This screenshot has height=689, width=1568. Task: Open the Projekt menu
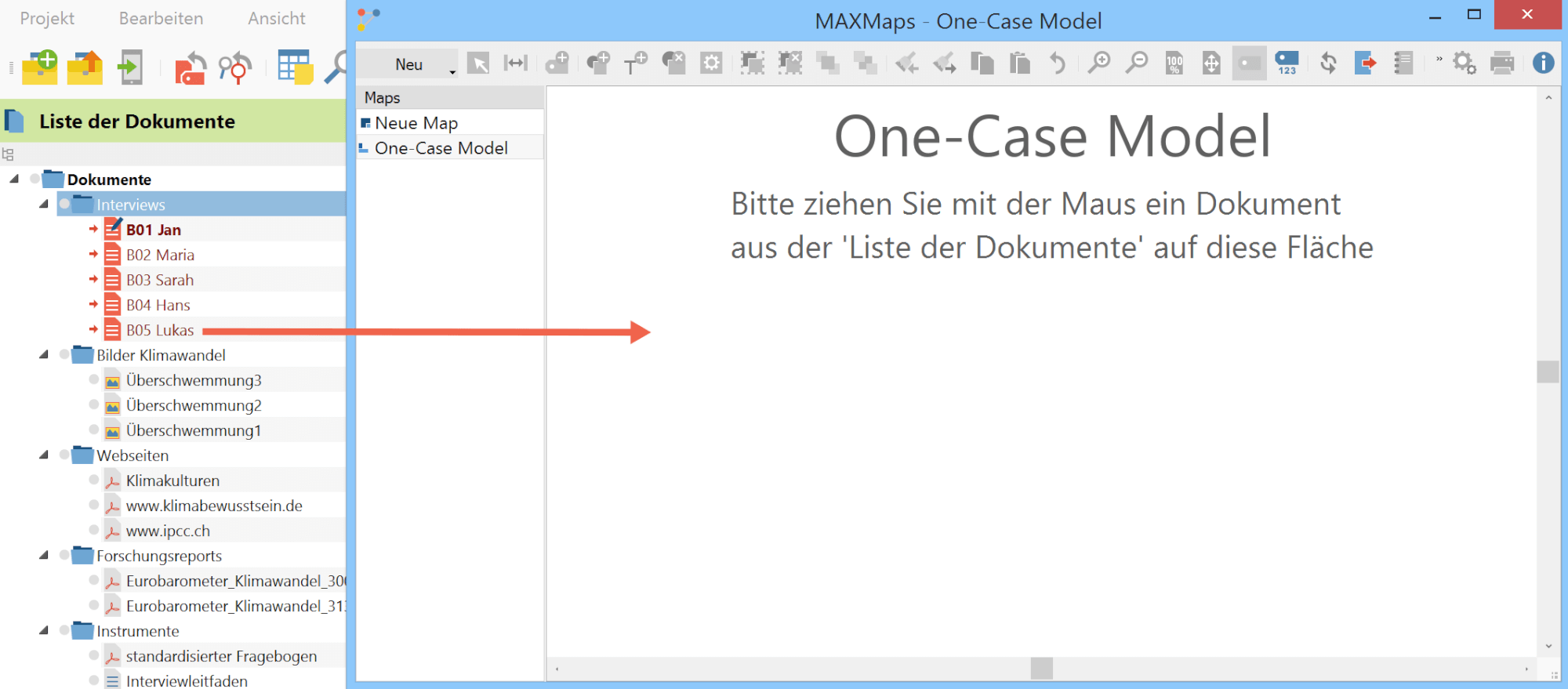coord(47,18)
